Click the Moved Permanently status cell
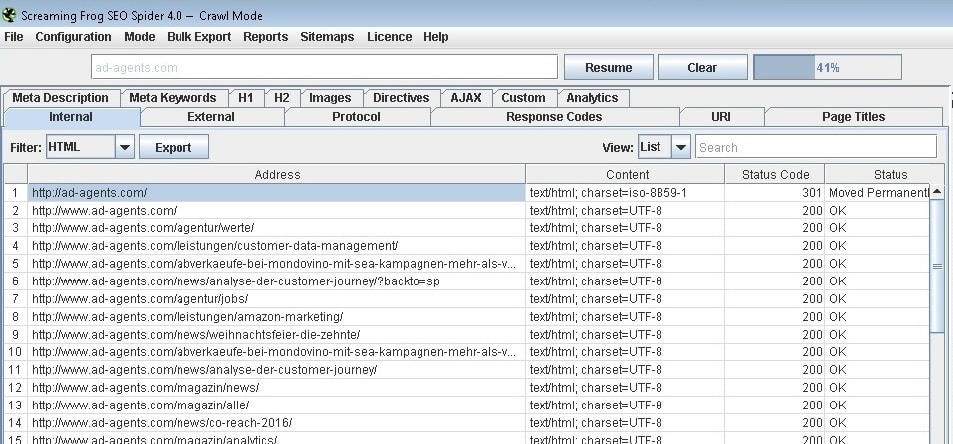Viewport: 953px width, 444px height. pos(877,193)
